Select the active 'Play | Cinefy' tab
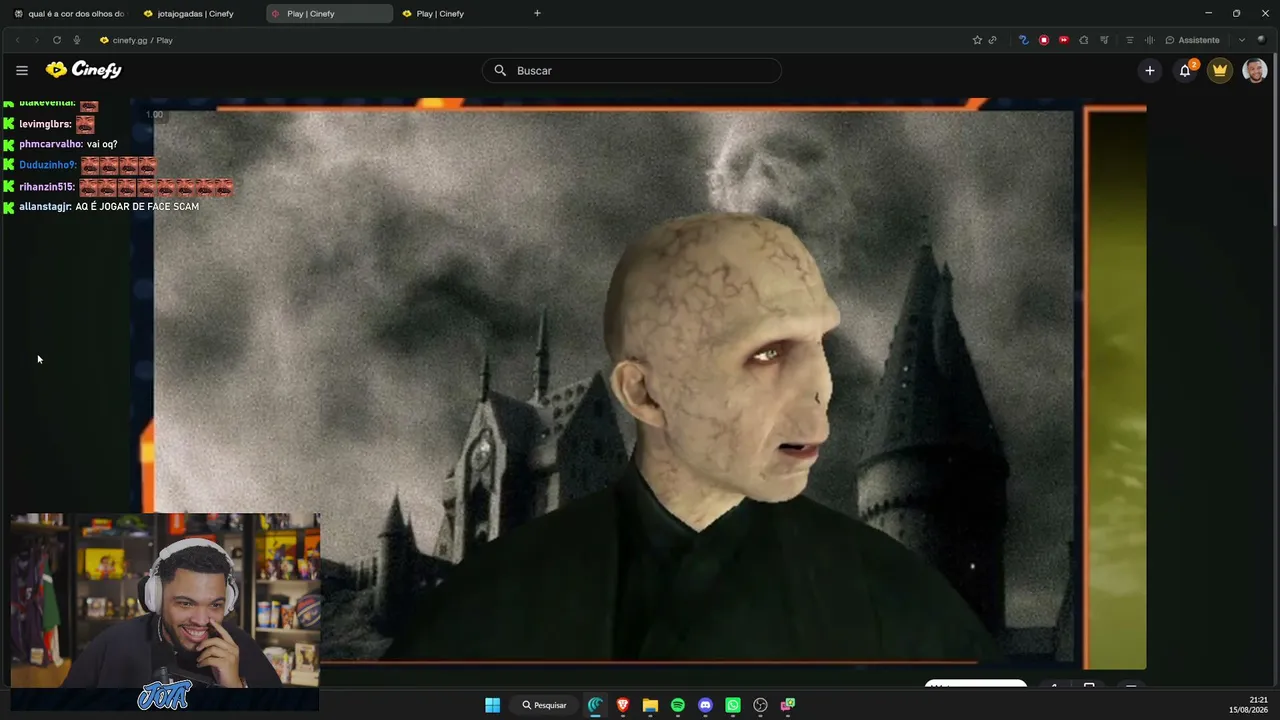Image resolution: width=1280 pixels, height=720 pixels. (329, 14)
